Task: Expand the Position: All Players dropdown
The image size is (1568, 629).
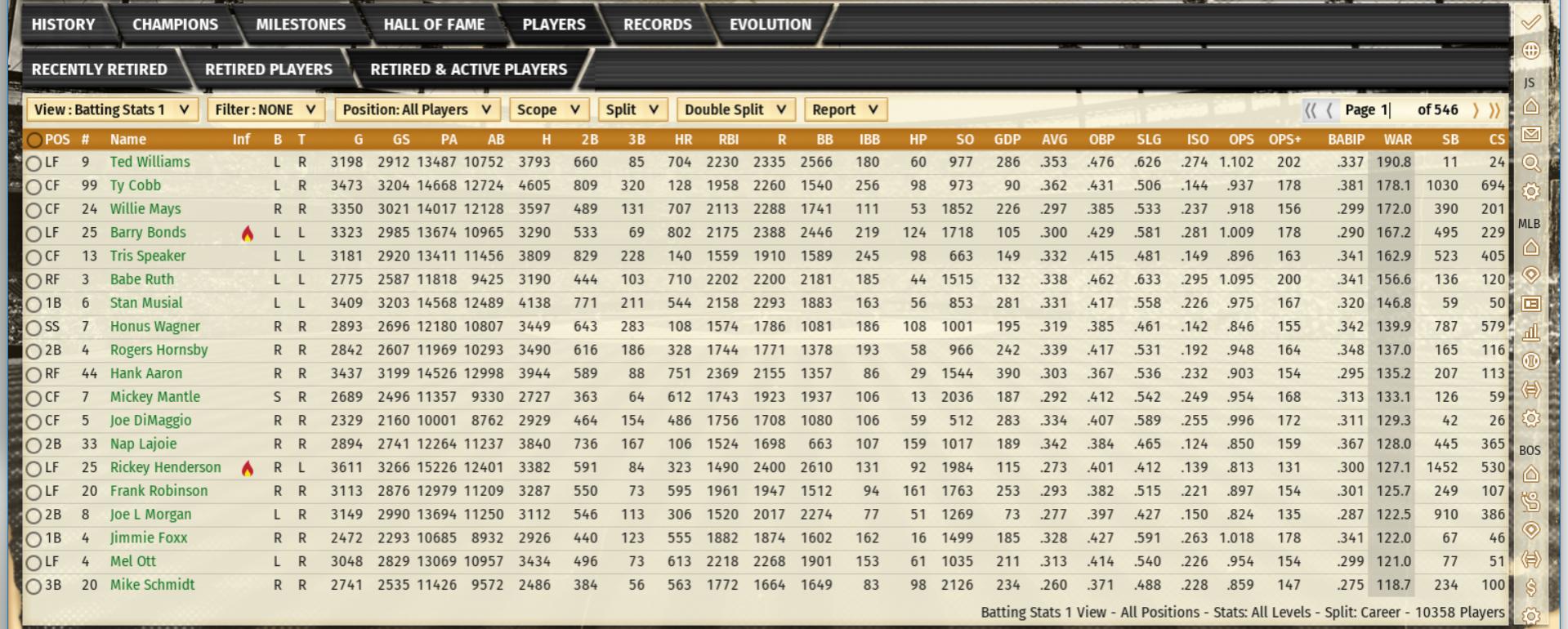Action: click(x=417, y=109)
